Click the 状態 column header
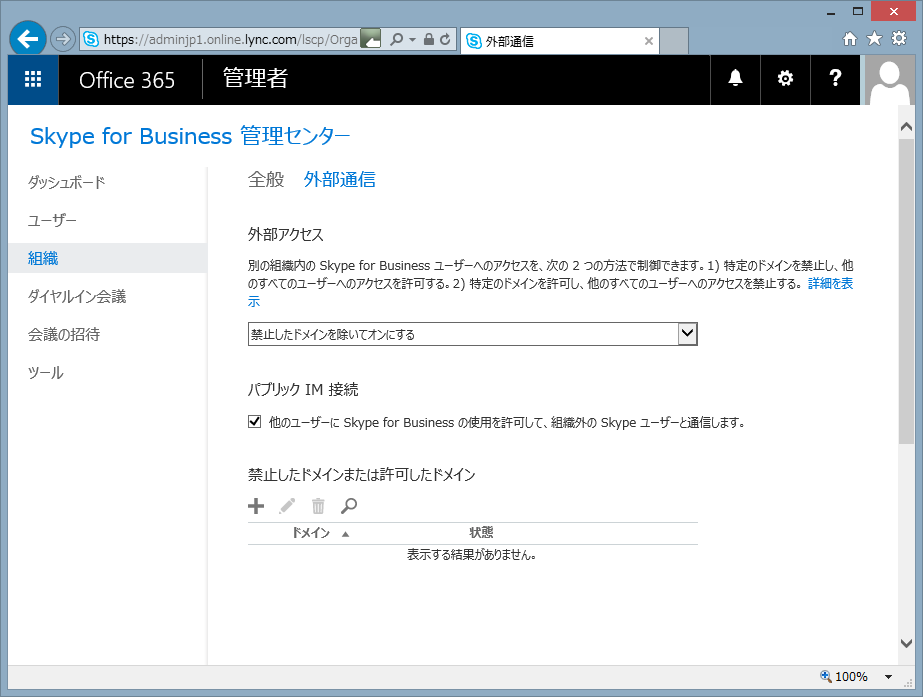 point(481,533)
